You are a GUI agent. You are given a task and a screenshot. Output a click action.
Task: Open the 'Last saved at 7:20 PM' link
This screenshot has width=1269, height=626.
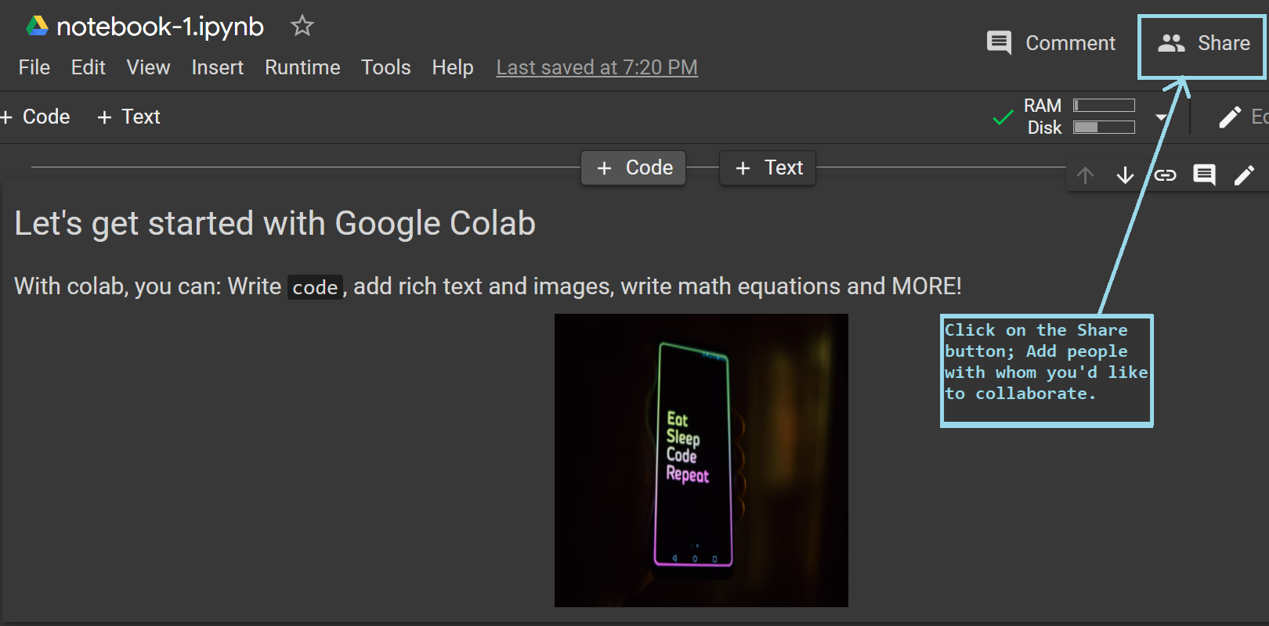pyautogui.click(x=597, y=67)
